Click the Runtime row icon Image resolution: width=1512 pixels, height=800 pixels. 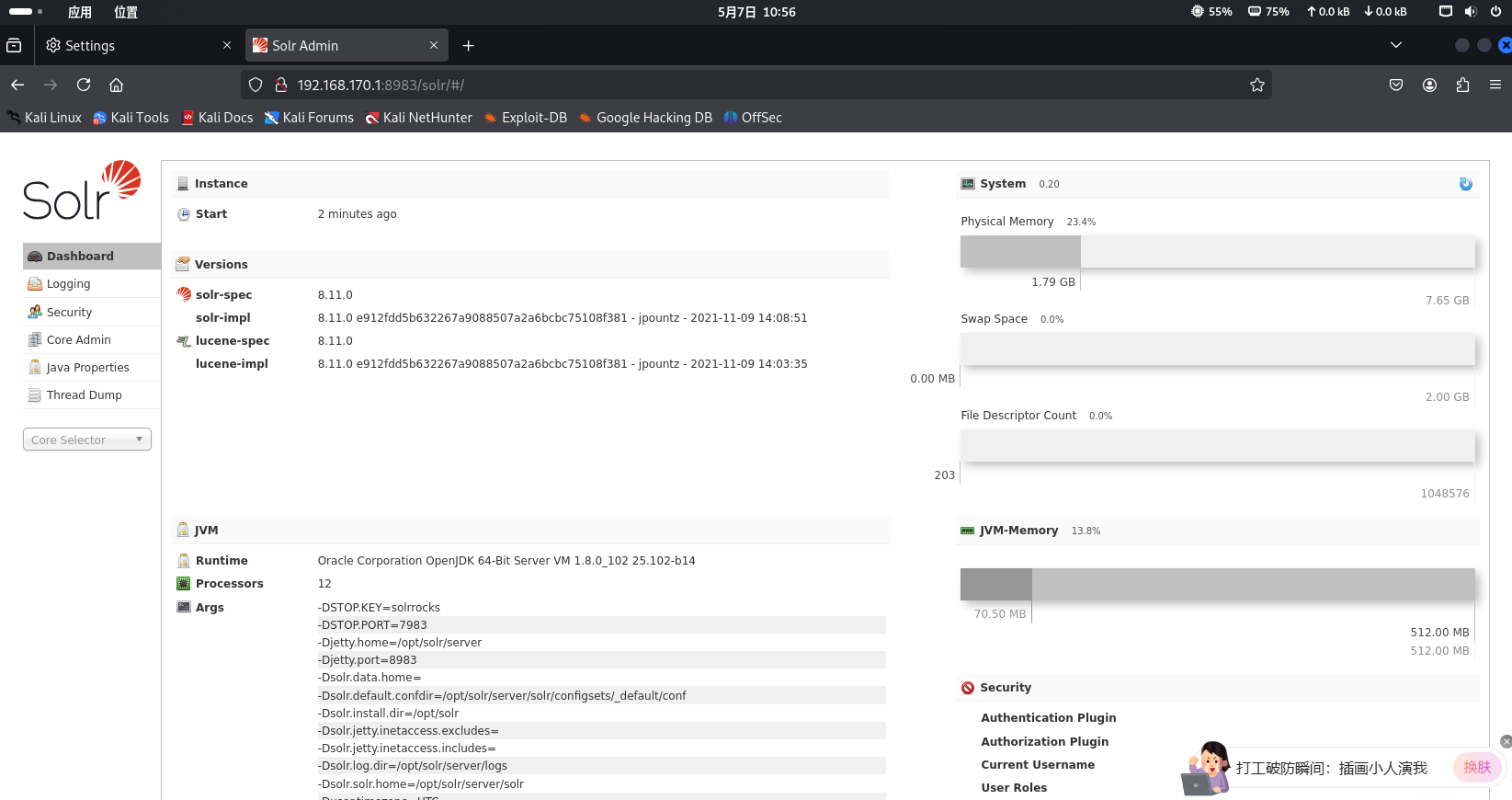click(x=184, y=561)
